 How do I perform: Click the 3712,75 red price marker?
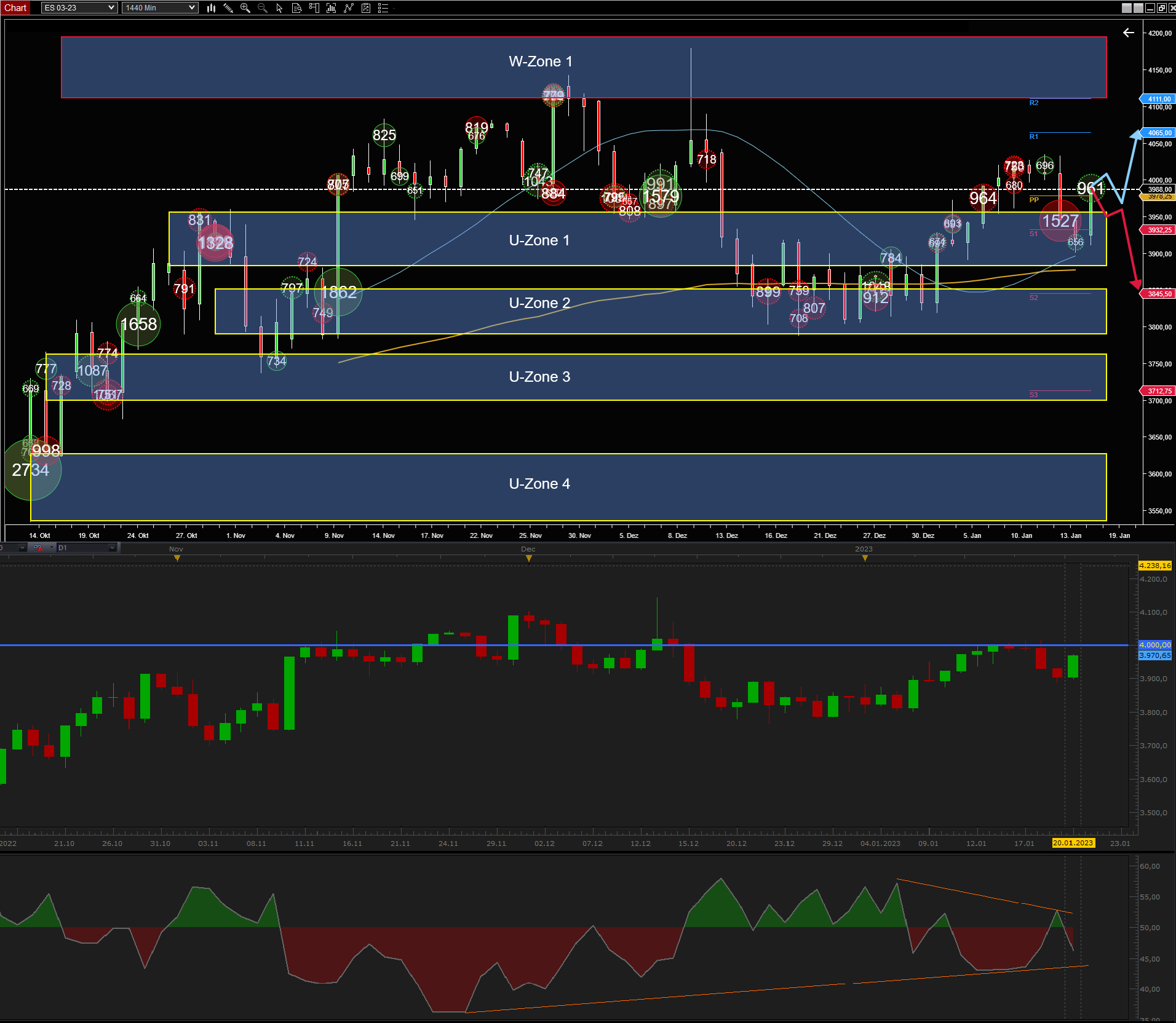[x=1158, y=391]
